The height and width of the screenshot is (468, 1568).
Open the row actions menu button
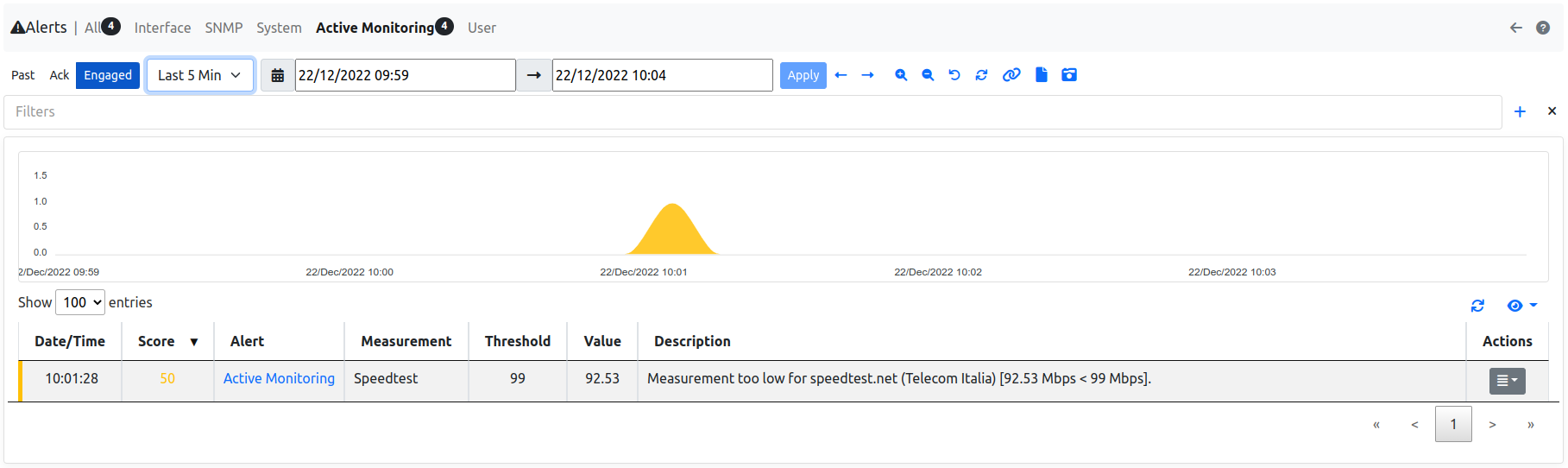pos(1507,381)
